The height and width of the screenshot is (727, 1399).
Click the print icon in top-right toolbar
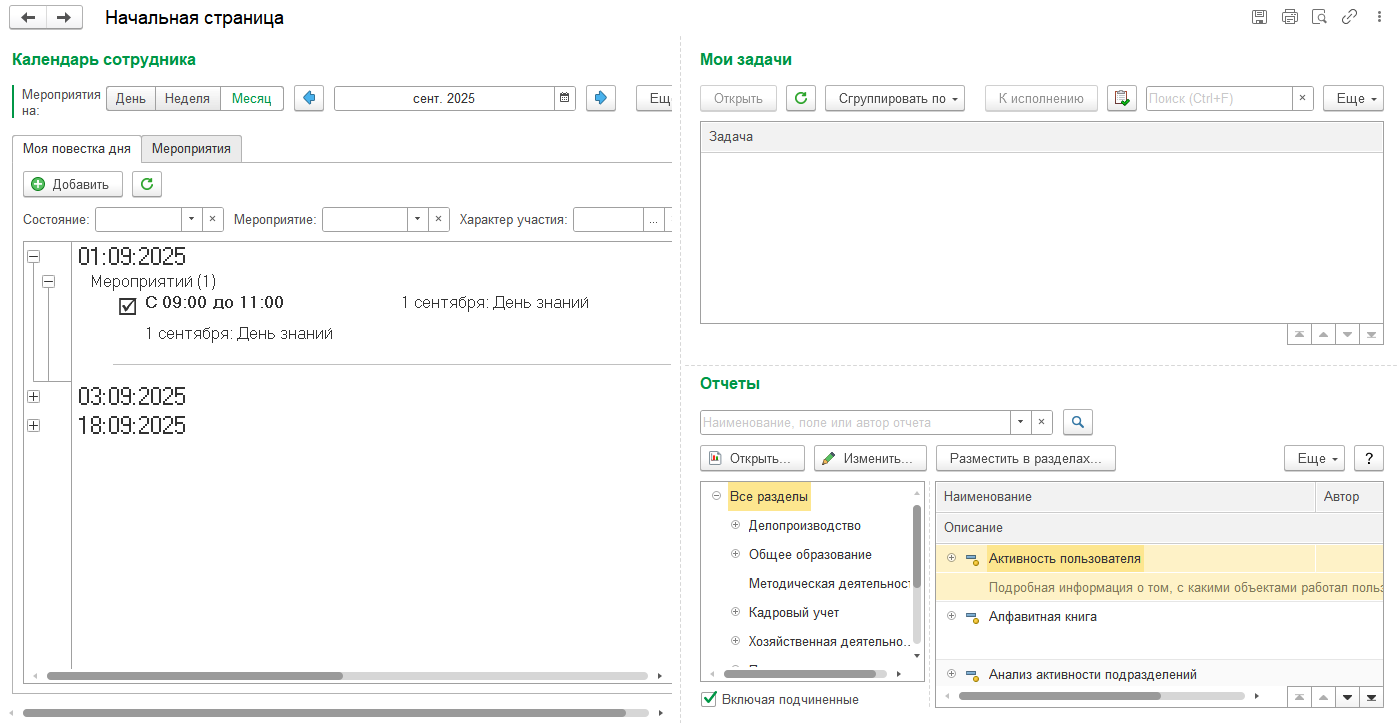click(1289, 17)
